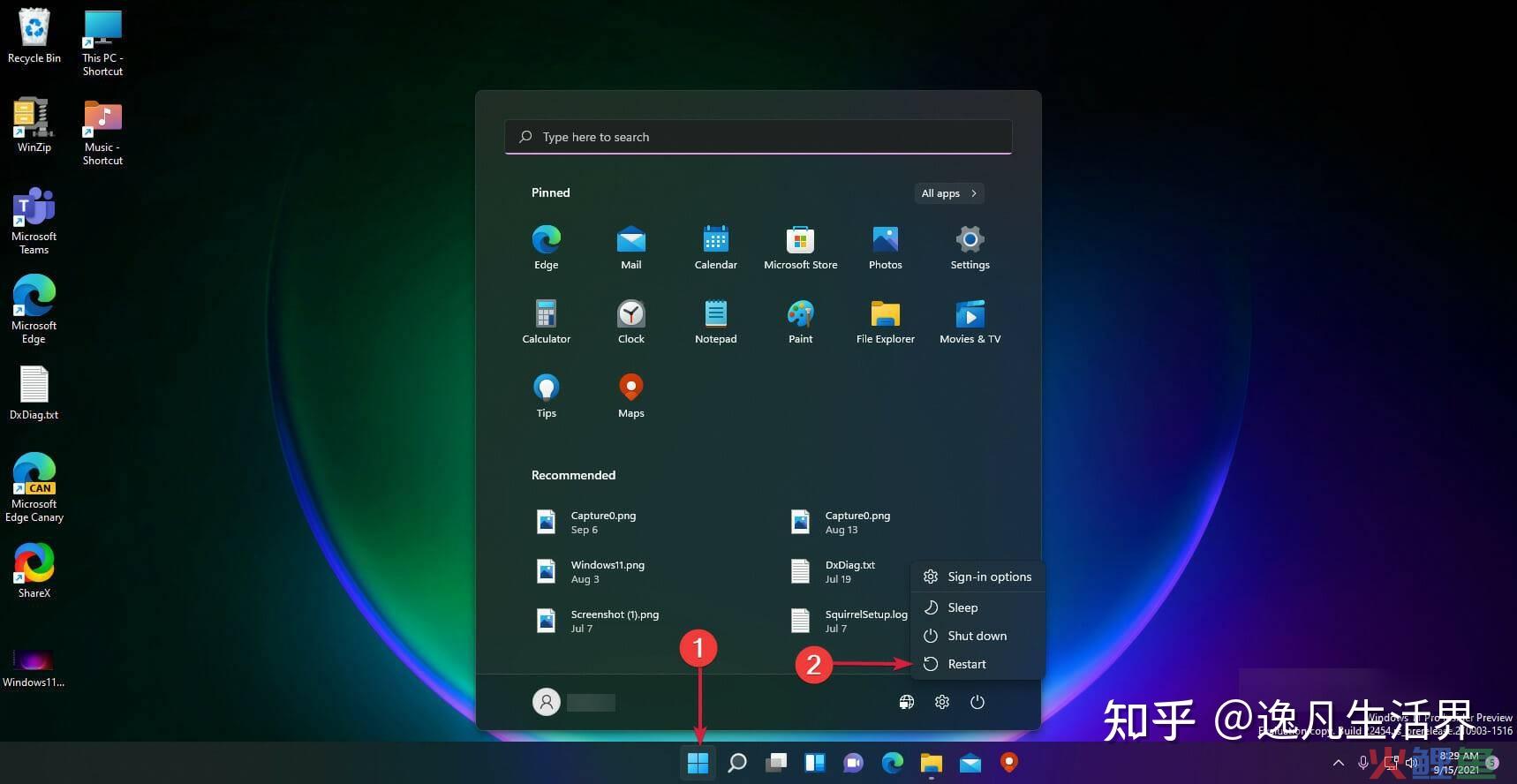Click the microphone icon in system tray
The image size is (1517, 784).
click(x=1362, y=763)
